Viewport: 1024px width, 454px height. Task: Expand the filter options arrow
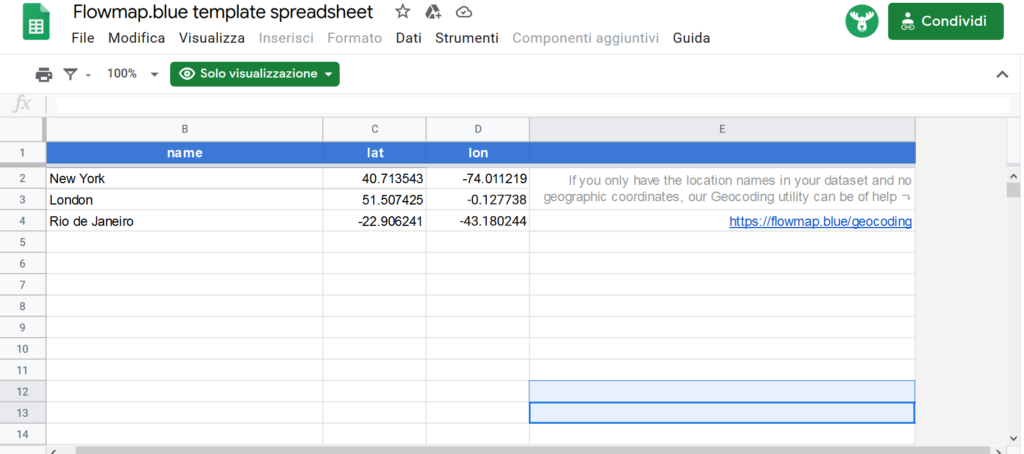[88, 75]
